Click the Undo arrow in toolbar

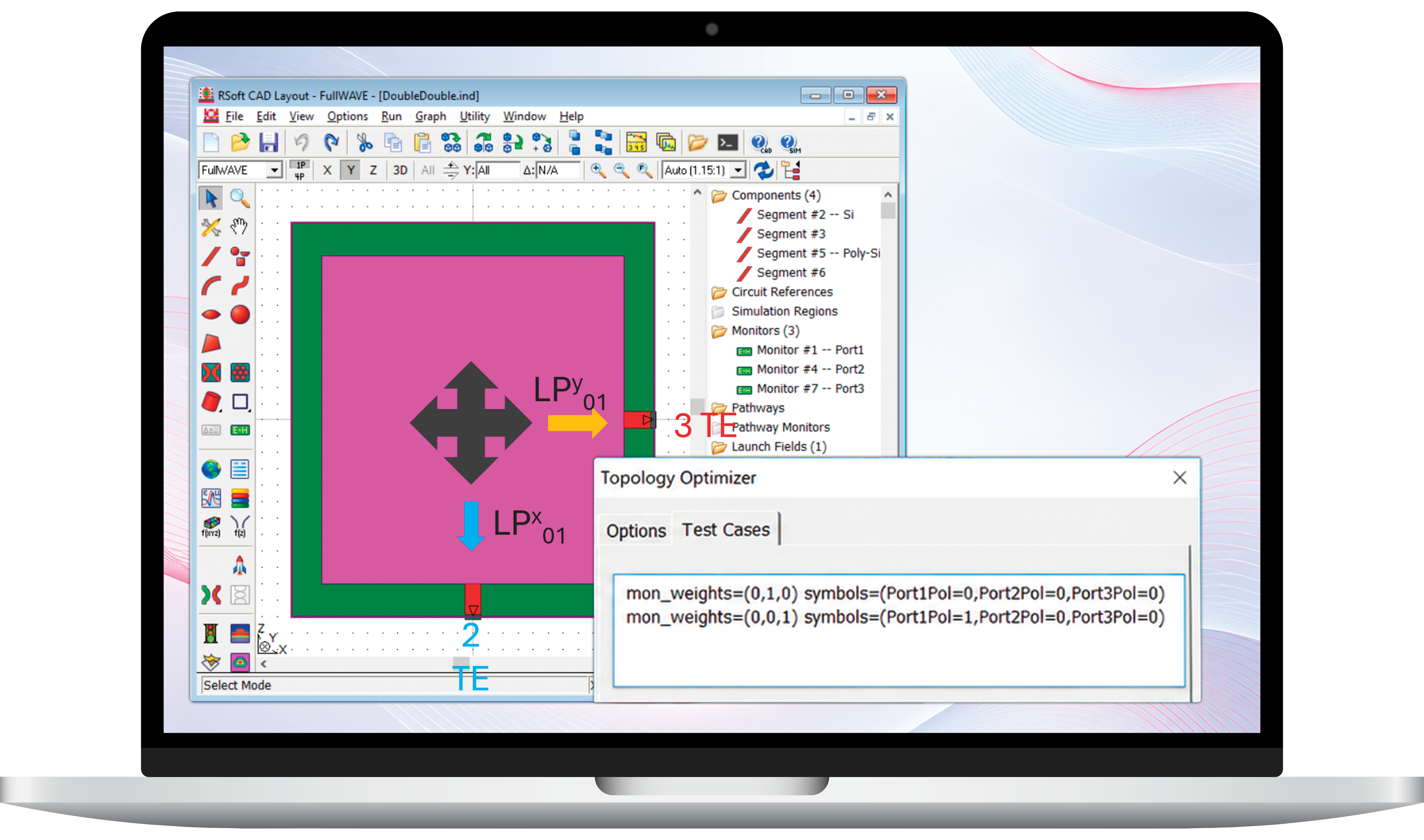tap(301, 143)
